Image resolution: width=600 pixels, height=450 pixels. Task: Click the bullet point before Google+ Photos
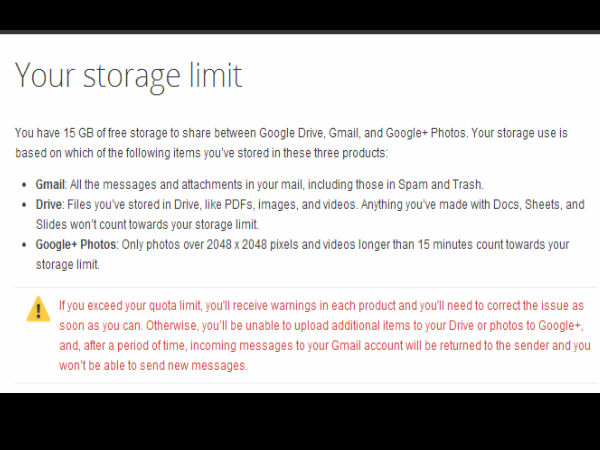pyautogui.click(x=23, y=245)
